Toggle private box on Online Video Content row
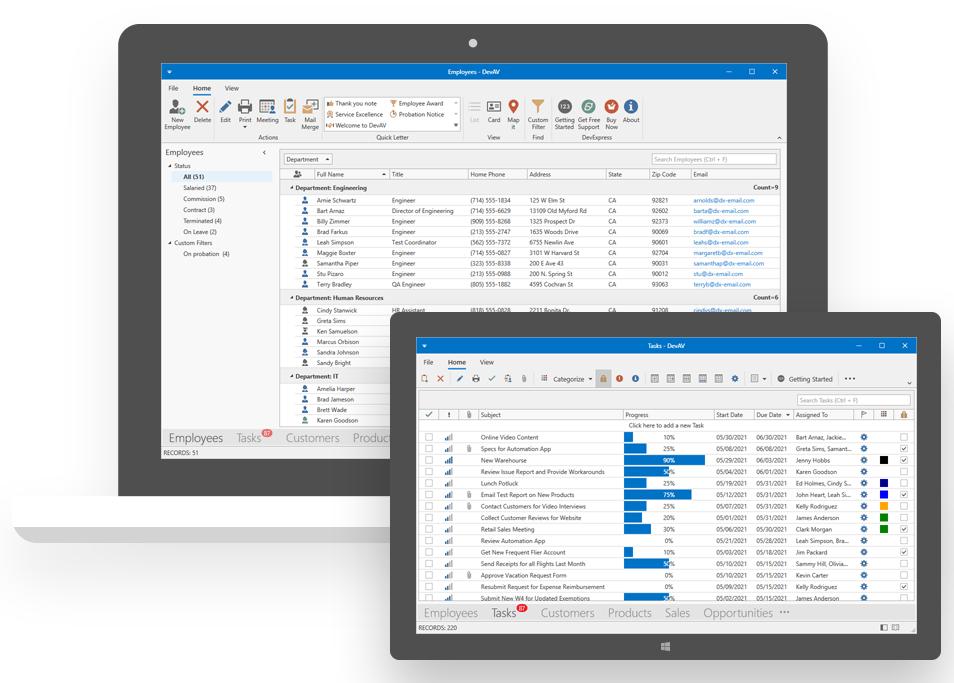This screenshot has height=683, width=954. 904,437
